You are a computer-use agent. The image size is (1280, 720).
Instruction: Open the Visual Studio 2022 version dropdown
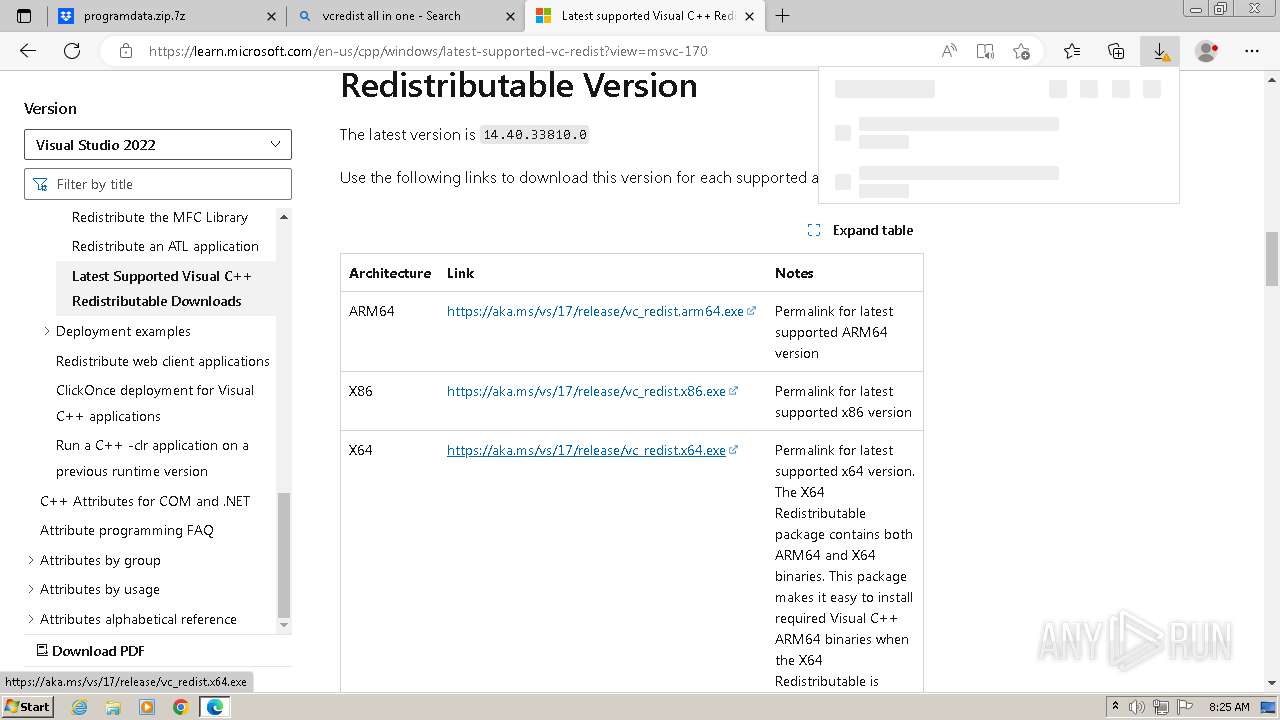click(158, 145)
